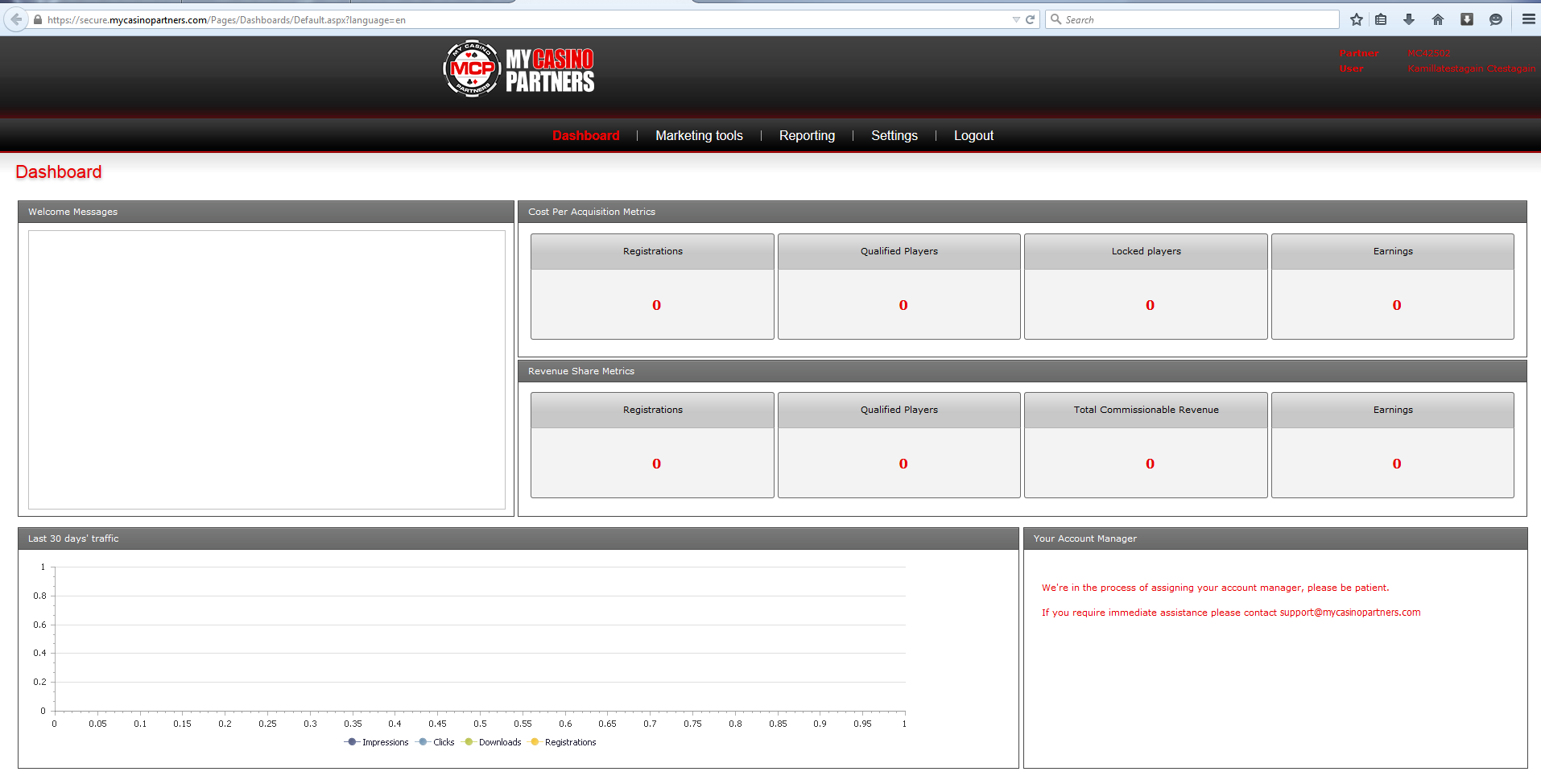Toggle Downloads series in chart legend
The image size is (1541, 784).
pos(492,742)
